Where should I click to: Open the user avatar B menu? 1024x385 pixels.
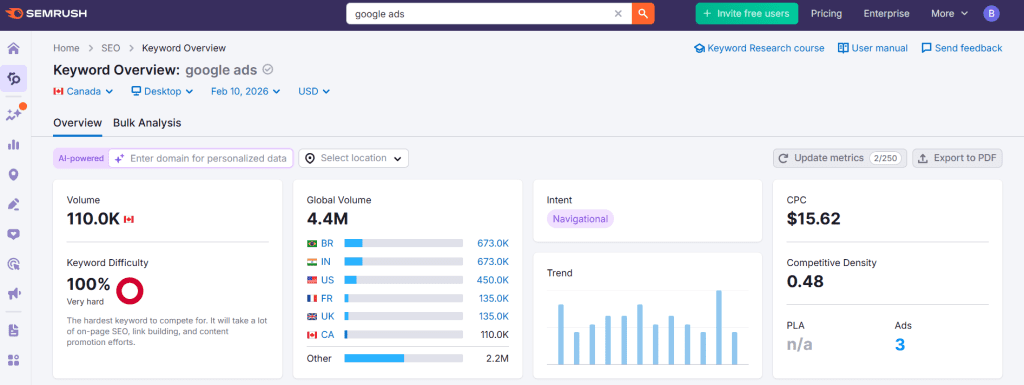pyautogui.click(x=991, y=13)
